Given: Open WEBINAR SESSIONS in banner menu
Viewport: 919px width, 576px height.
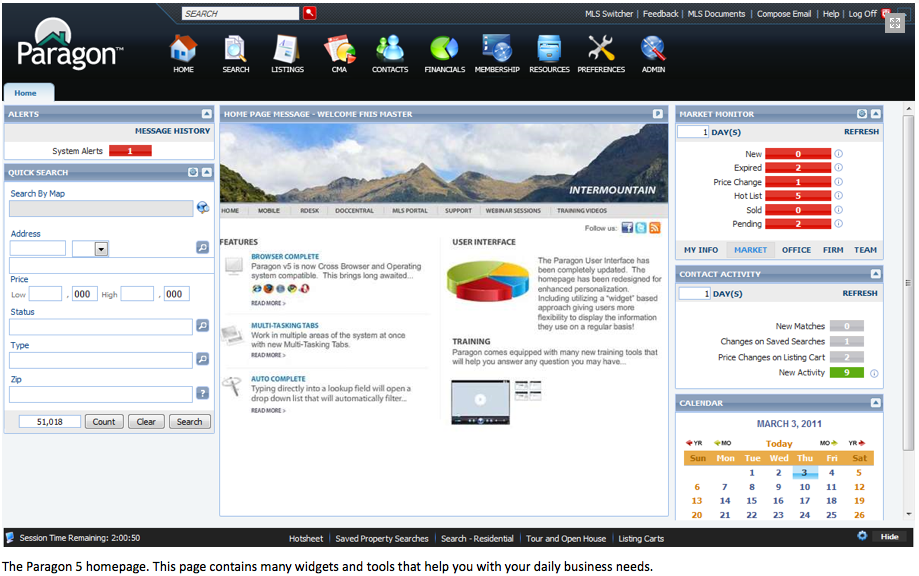Looking at the screenshot, I should 513,210.
